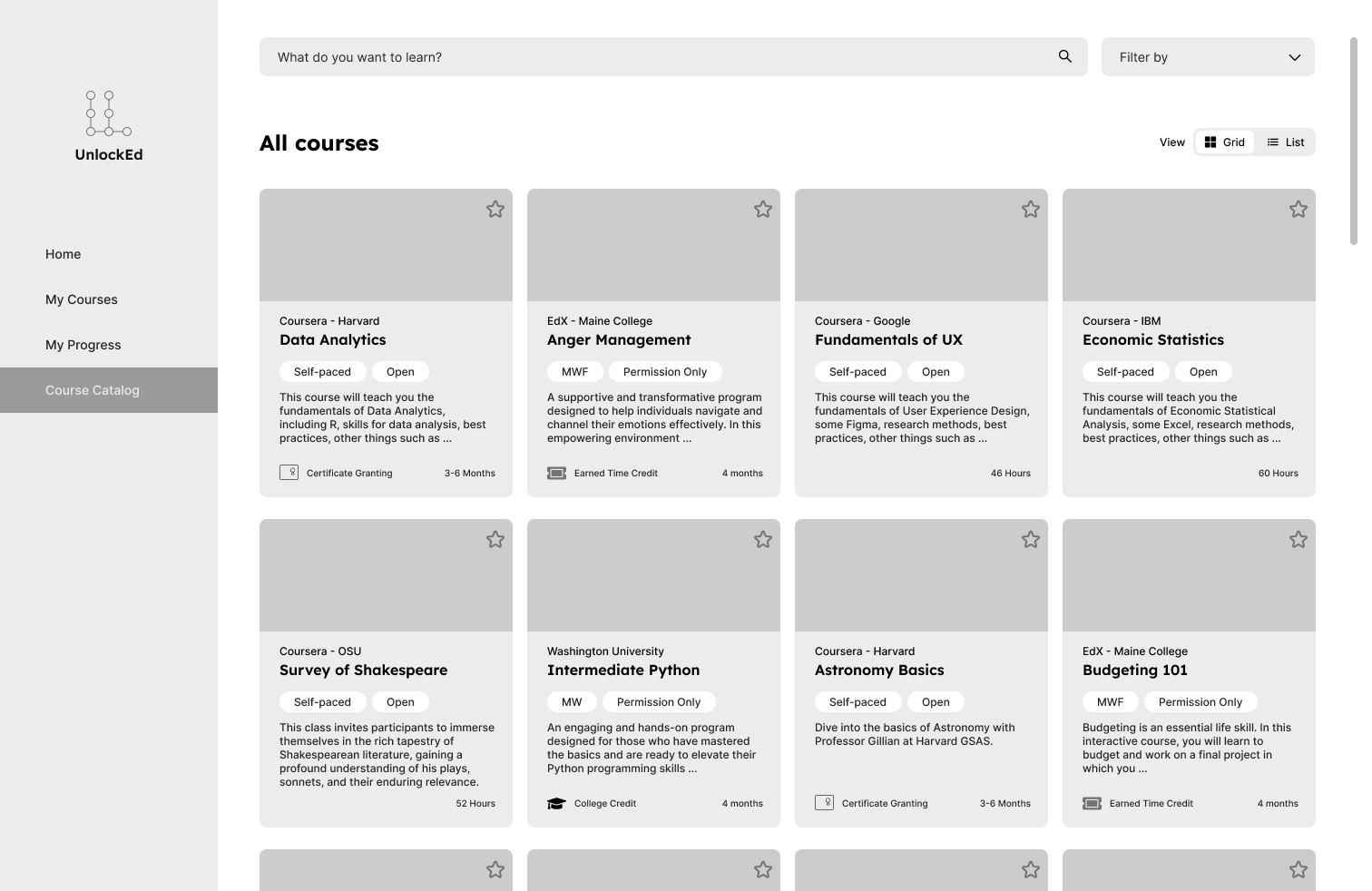Select Course Catalog in sidebar

pos(109,390)
